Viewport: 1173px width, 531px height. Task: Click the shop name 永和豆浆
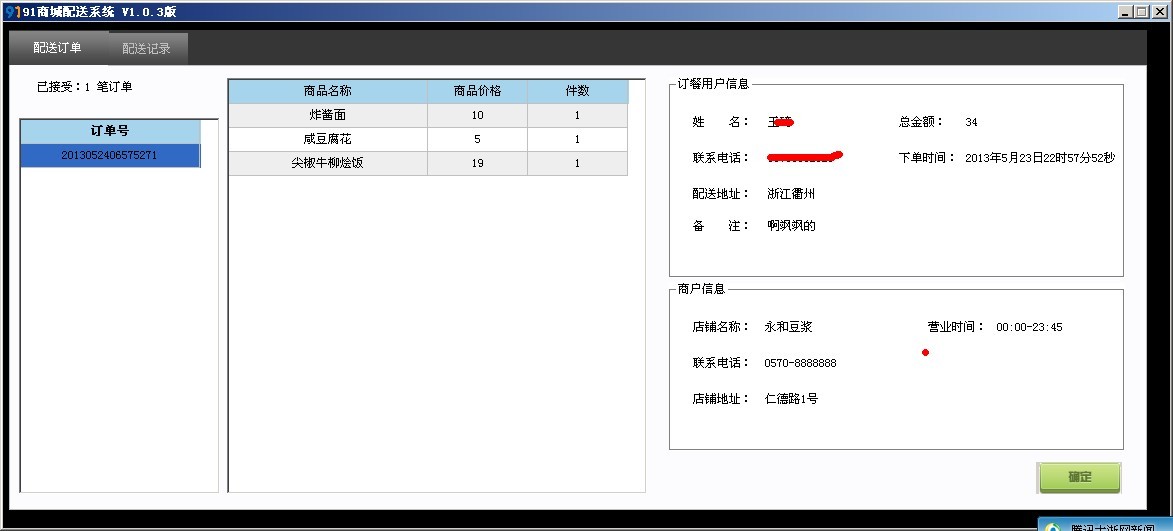coord(788,327)
